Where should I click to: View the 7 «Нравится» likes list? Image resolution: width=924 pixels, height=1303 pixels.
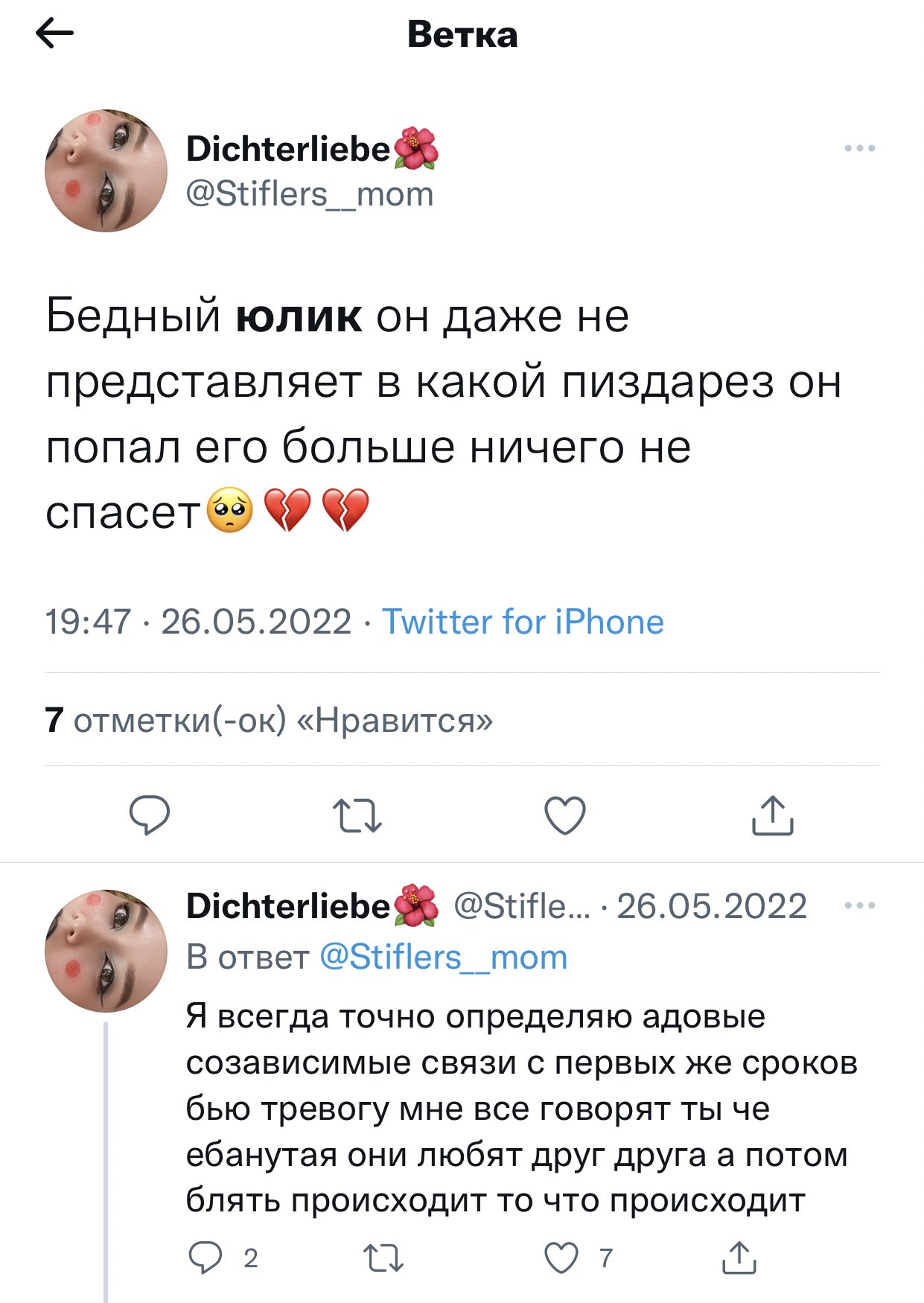pos(269,720)
